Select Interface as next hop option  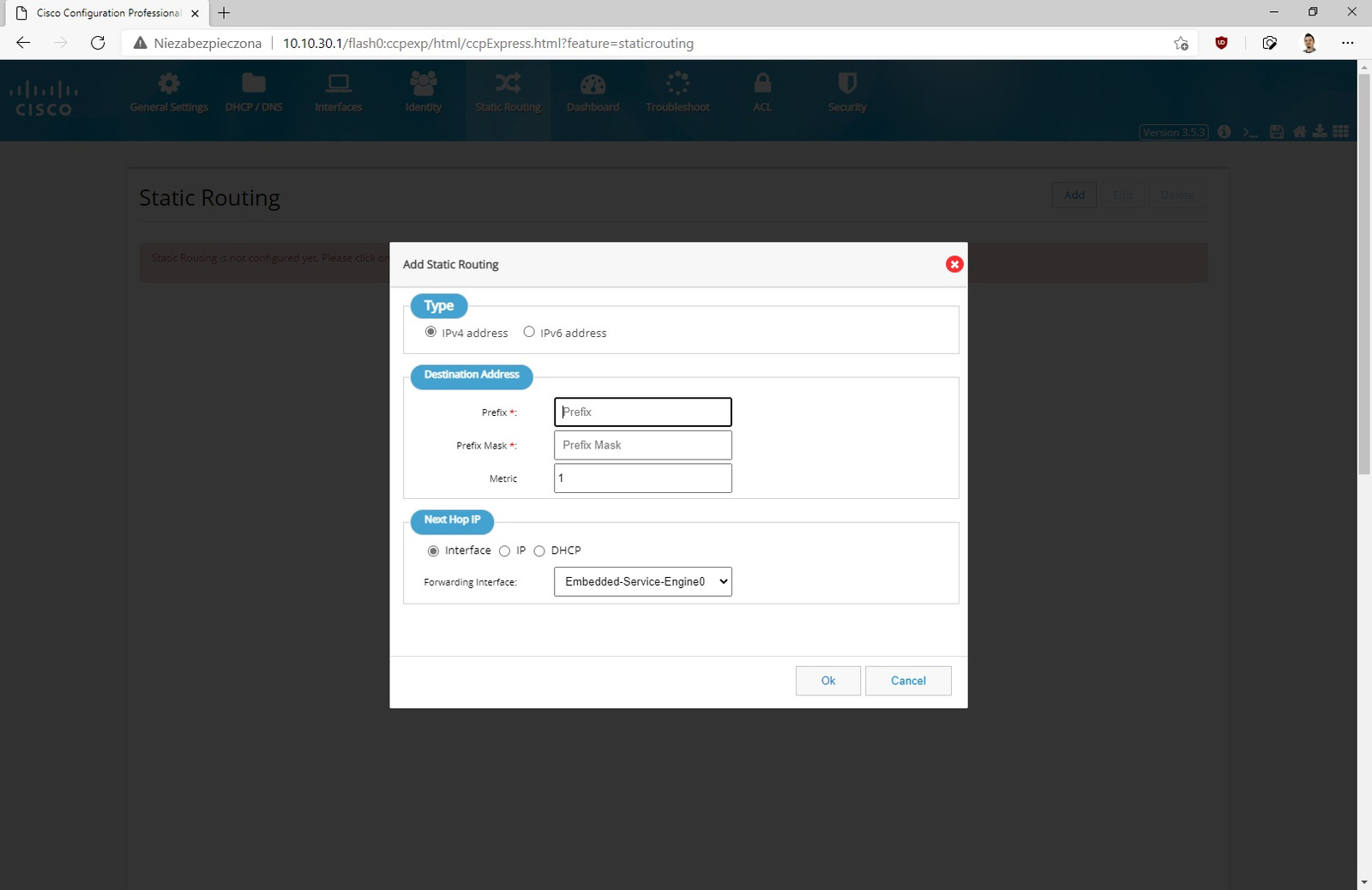433,550
